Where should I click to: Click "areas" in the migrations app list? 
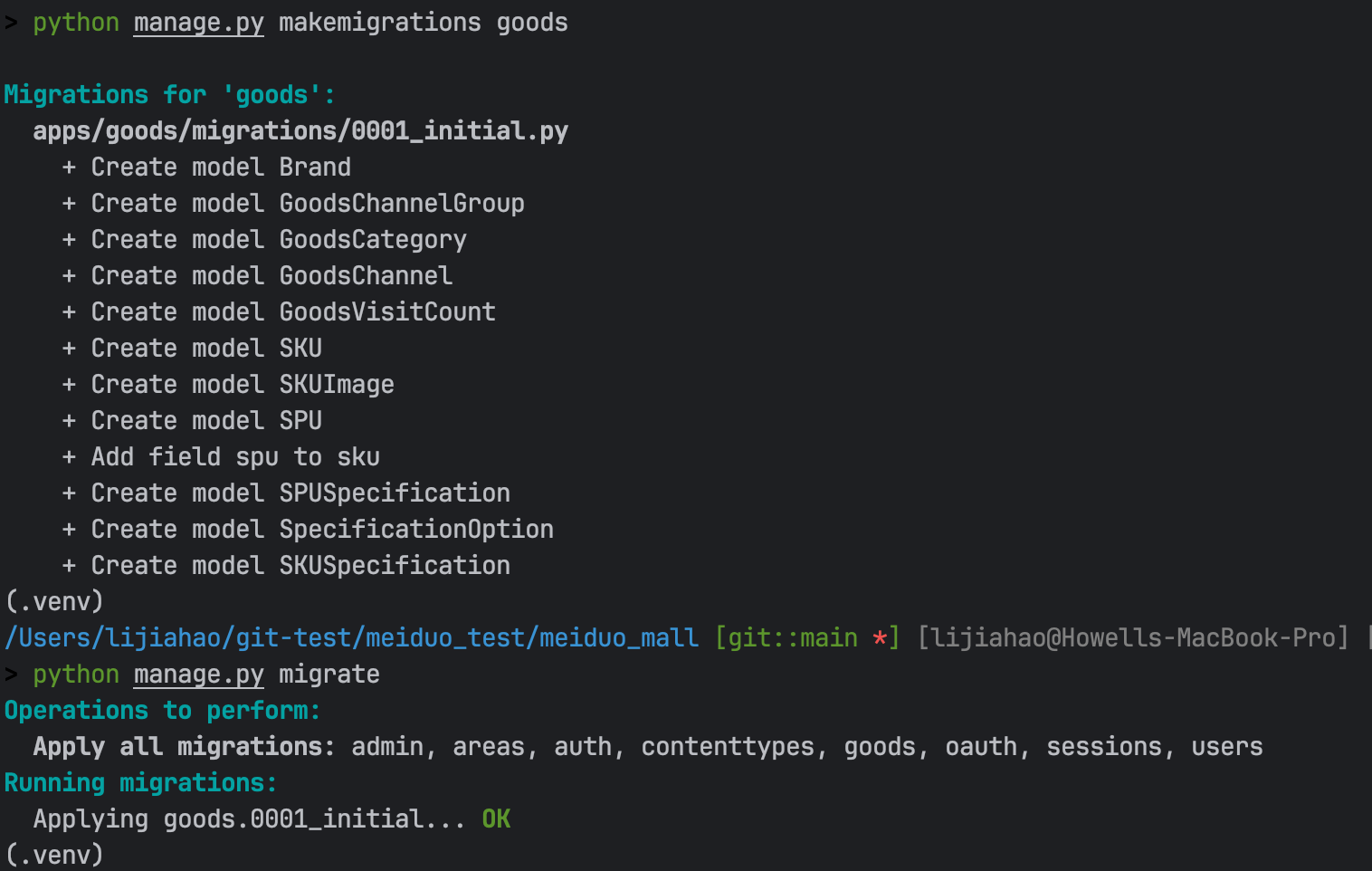coord(489,747)
